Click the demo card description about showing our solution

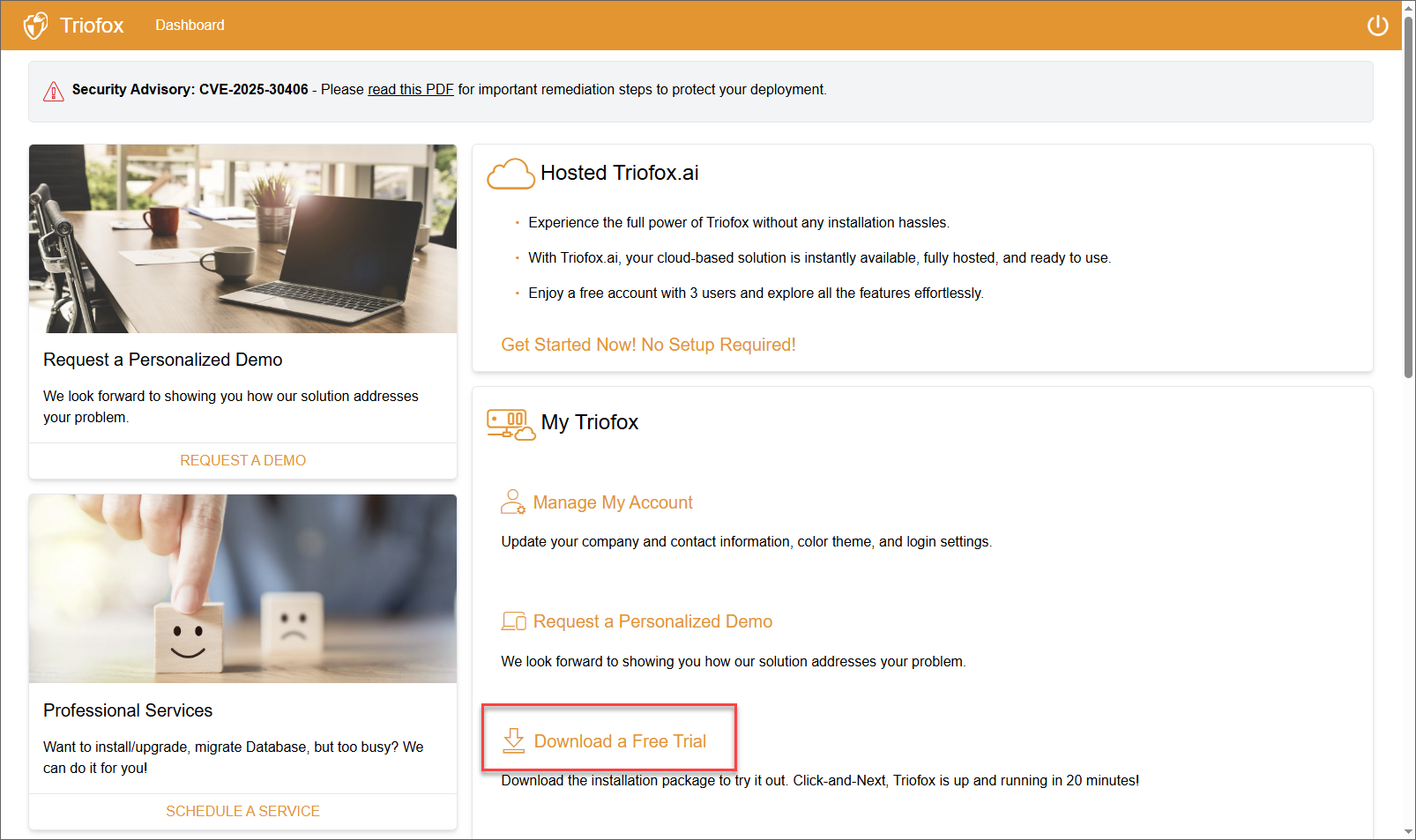point(231,407)
